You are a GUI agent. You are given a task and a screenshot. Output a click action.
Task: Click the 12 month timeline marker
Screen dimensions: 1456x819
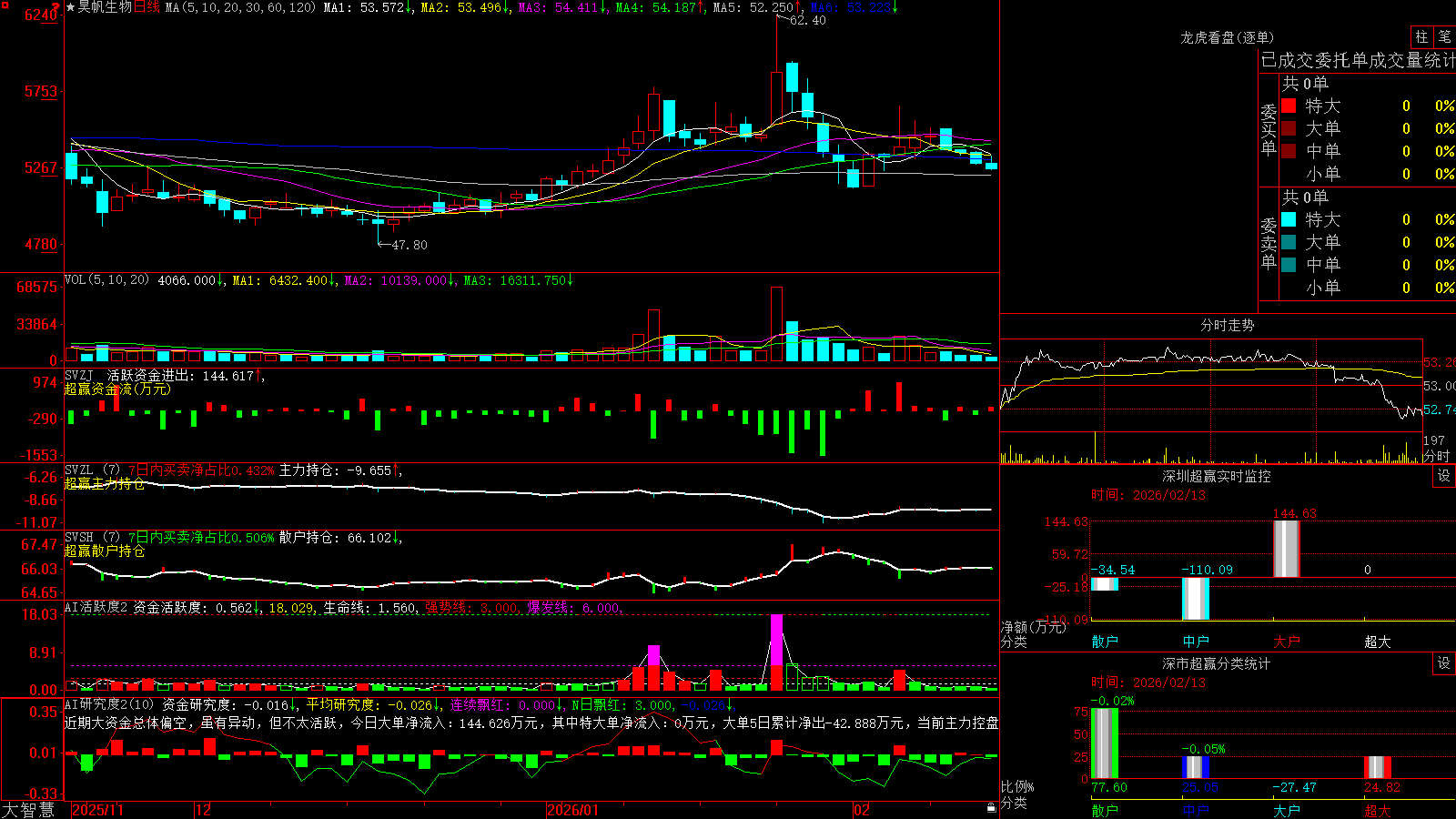coord(204,810)
